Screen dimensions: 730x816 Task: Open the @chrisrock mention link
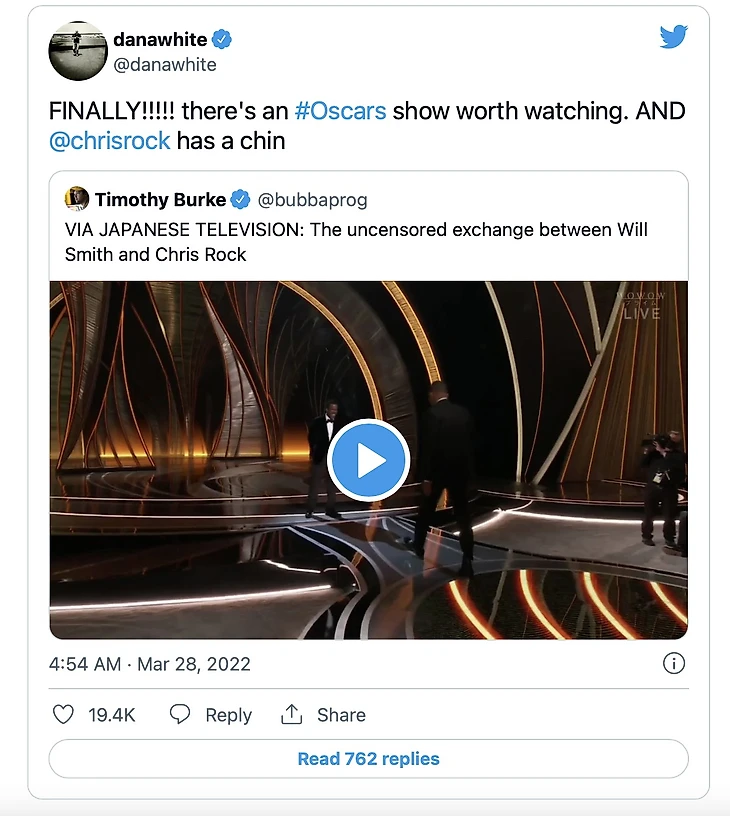pyautogui.click(x=109, y=141)
